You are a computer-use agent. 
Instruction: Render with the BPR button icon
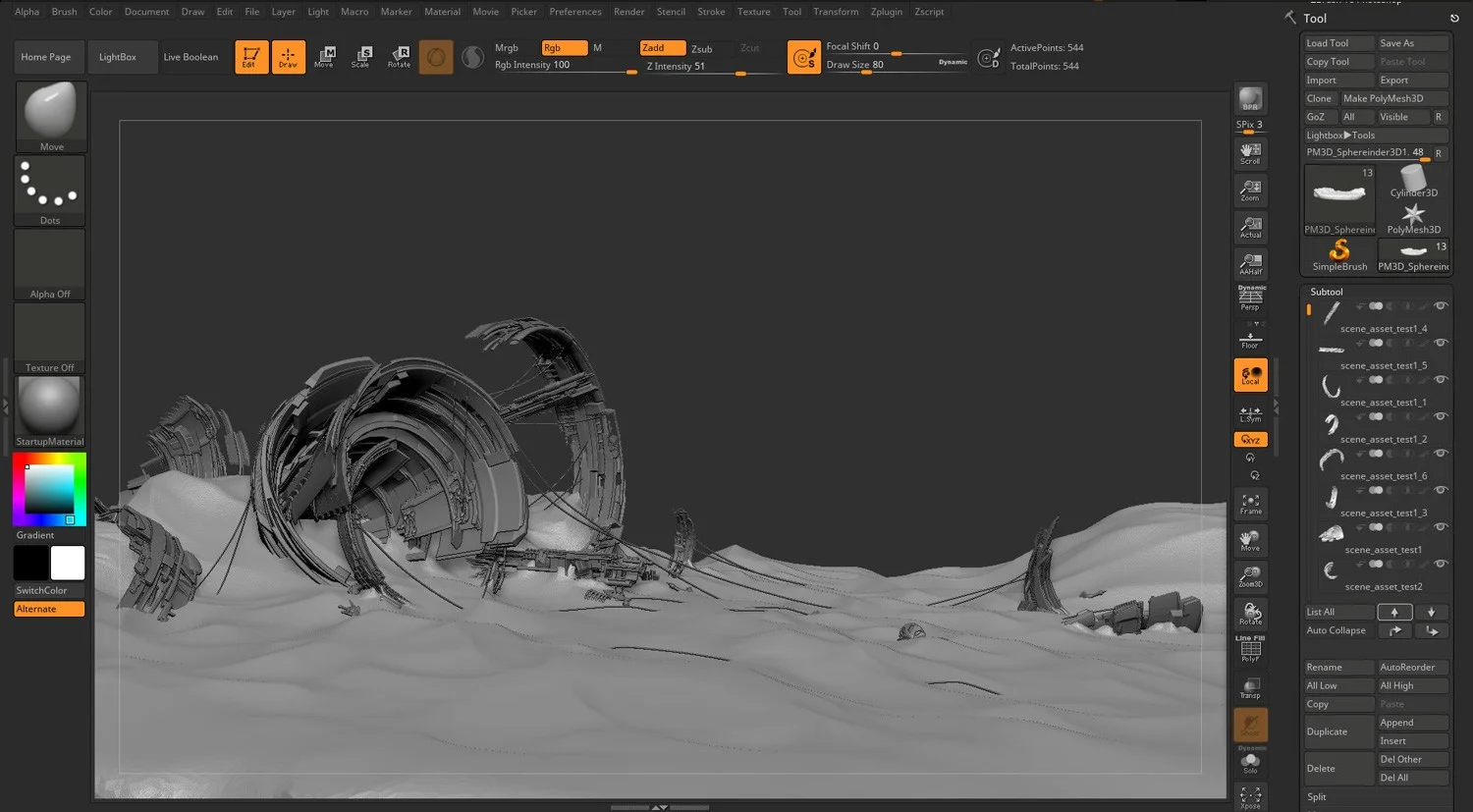(x=1249, y=98)
